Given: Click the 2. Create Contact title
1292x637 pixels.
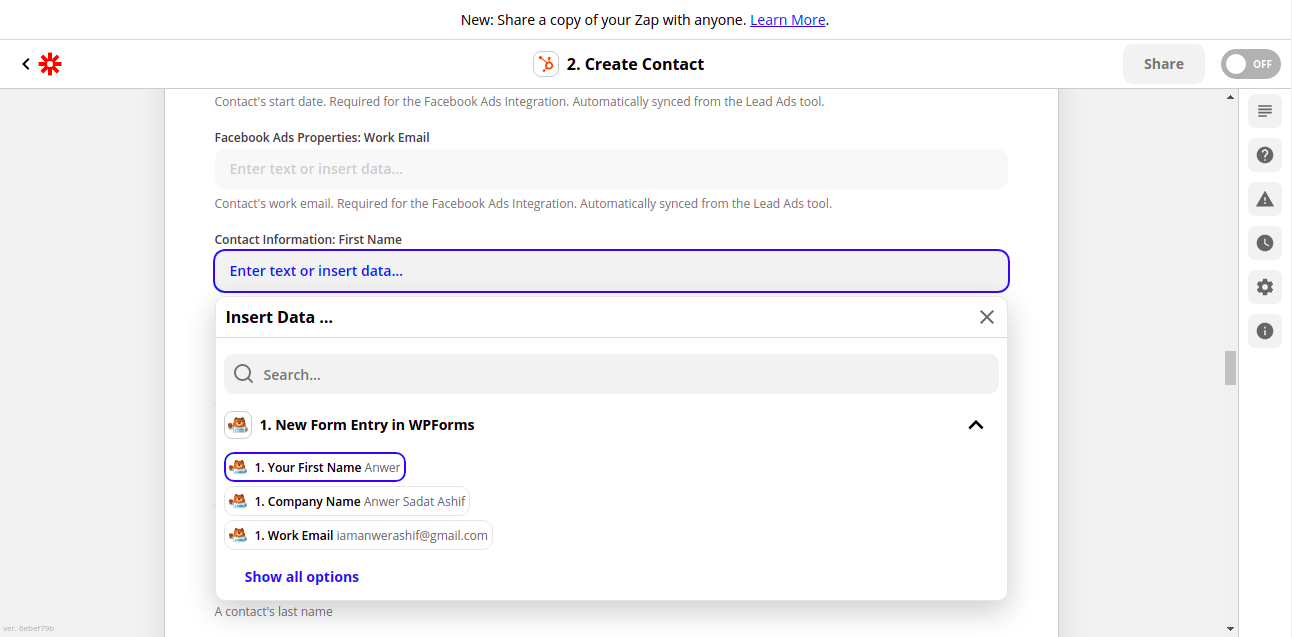Looking at the screenshot, I should click(x=635, y=64).
